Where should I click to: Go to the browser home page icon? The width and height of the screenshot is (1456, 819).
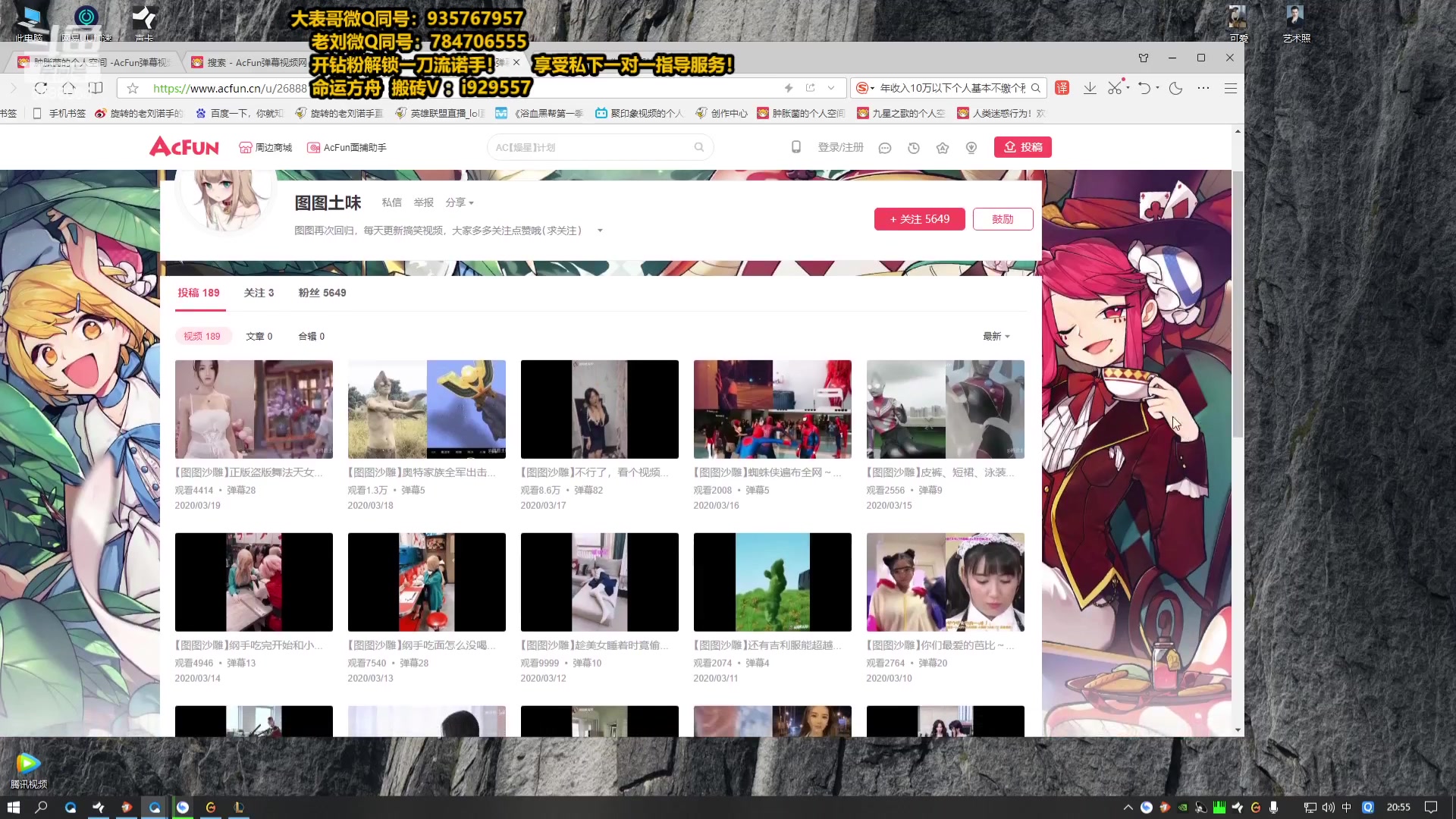pos(68,88)
